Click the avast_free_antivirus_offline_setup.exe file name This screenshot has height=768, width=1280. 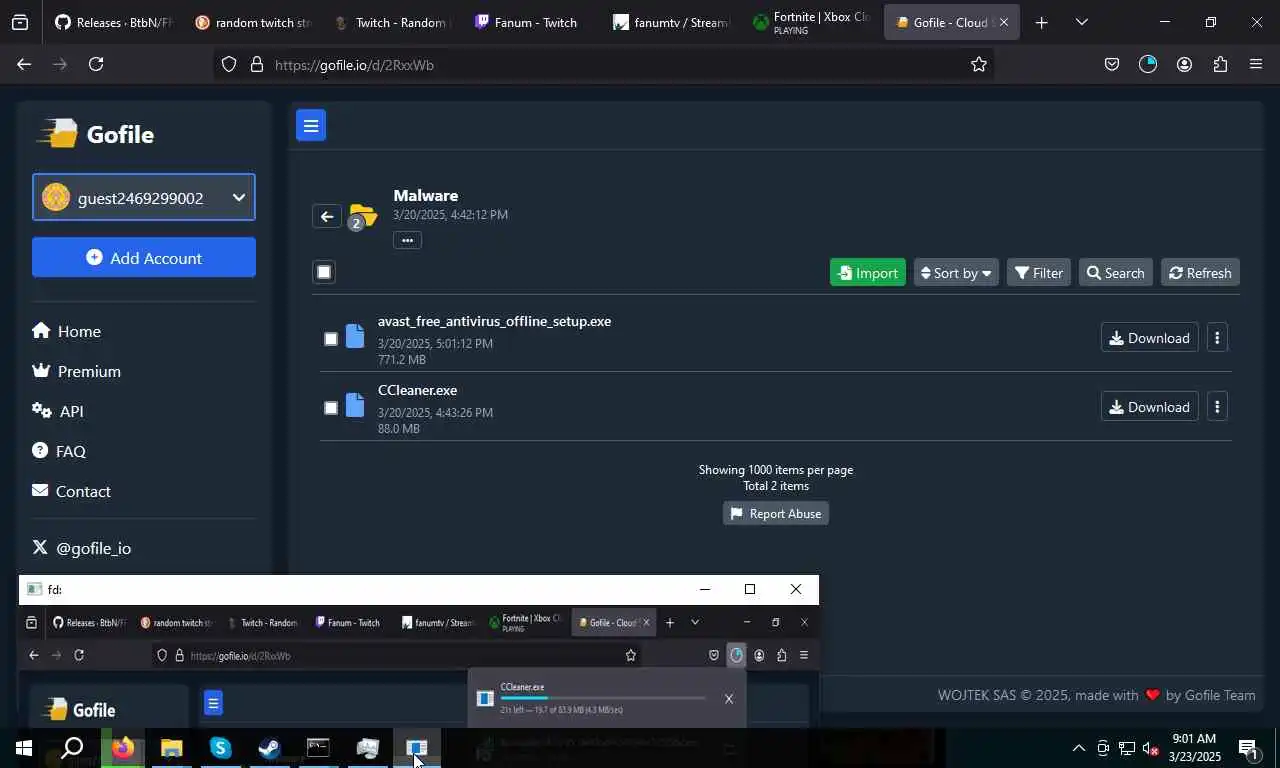coord(494,321)
